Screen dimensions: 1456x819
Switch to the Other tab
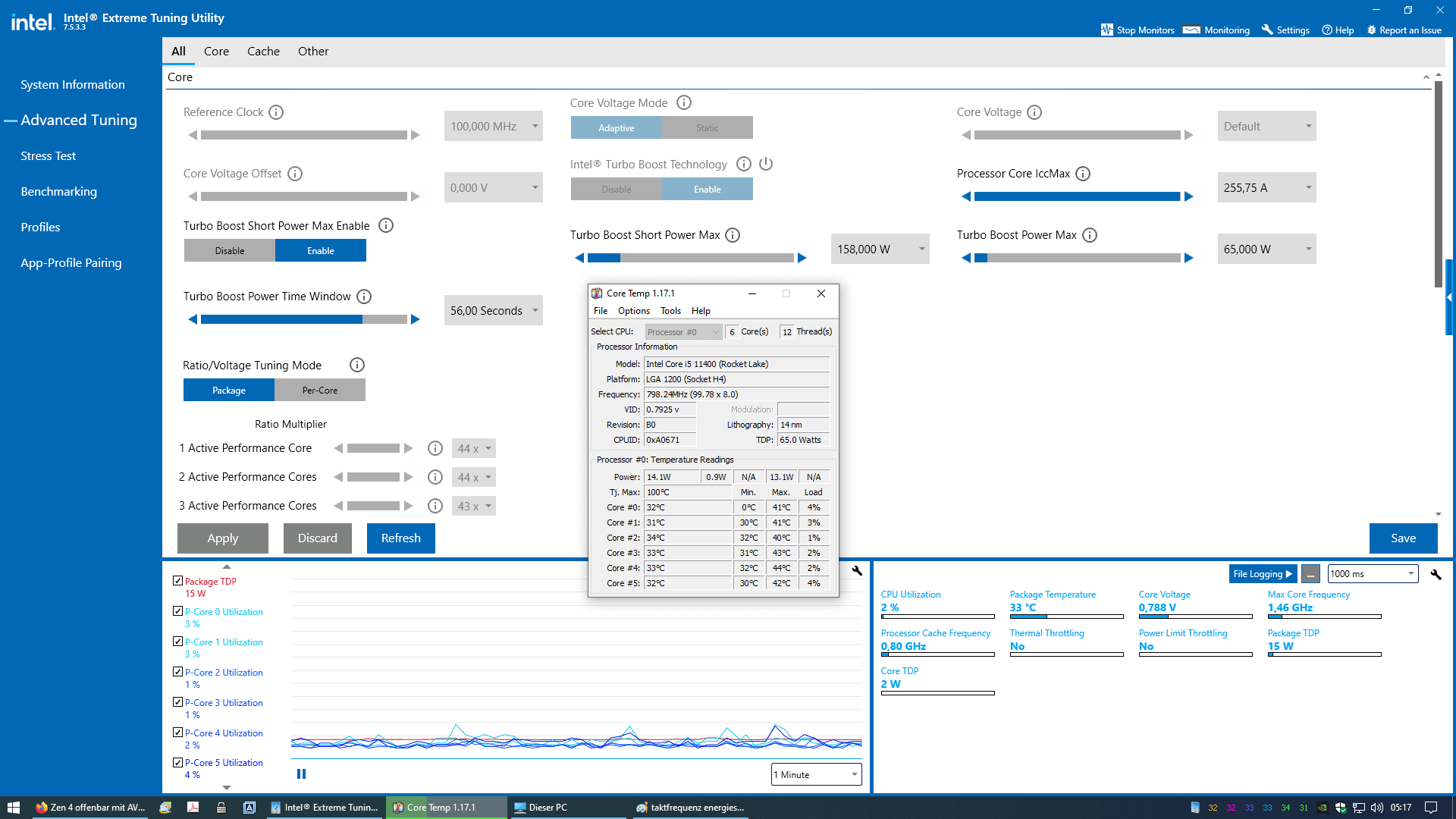pos(313,52)
